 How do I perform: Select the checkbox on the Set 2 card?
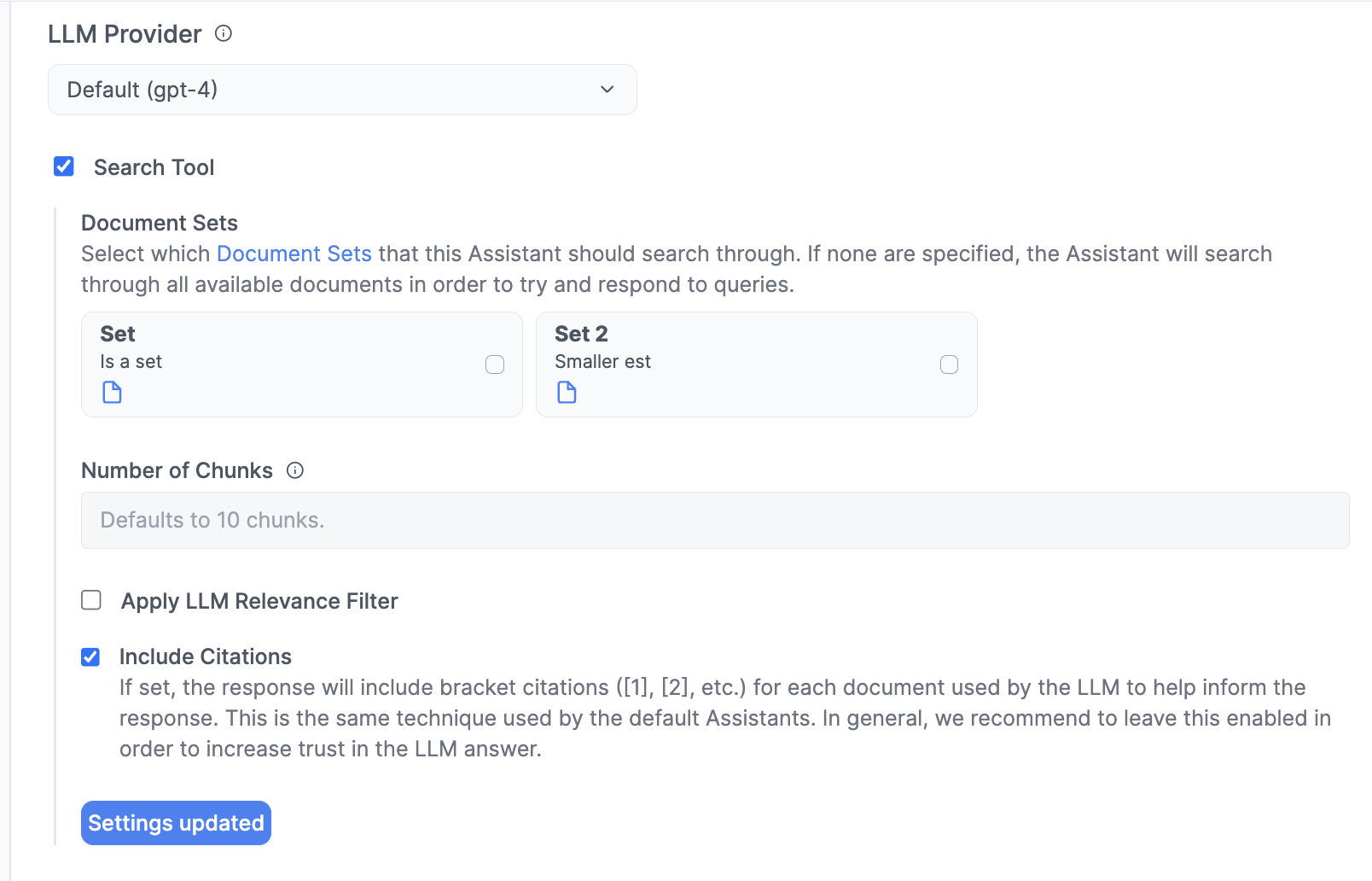pyautogui.click(x=950, y=365)
